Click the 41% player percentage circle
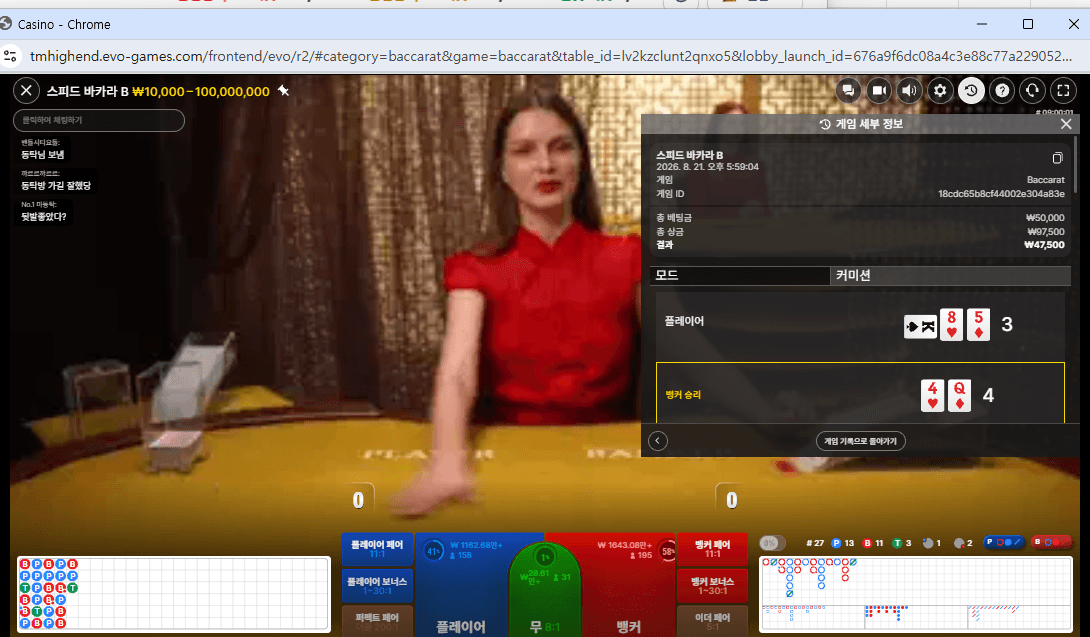The image size is (1090, 637). pos(433,551)
